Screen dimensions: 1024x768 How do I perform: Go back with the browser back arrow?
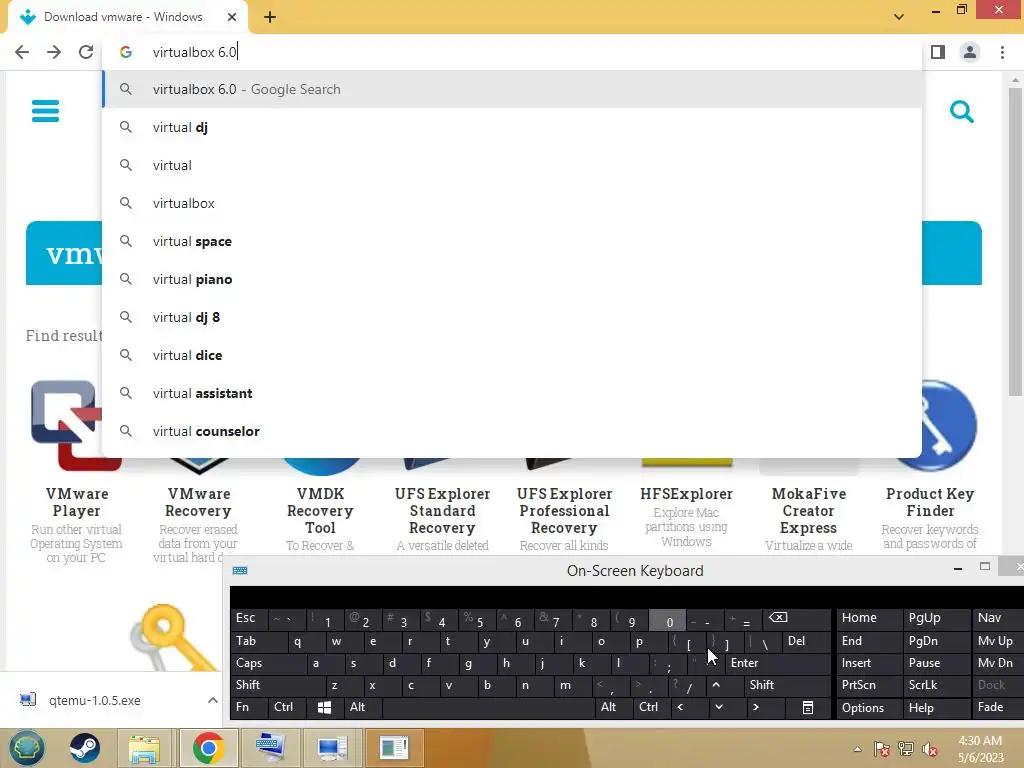pos(22,52)
